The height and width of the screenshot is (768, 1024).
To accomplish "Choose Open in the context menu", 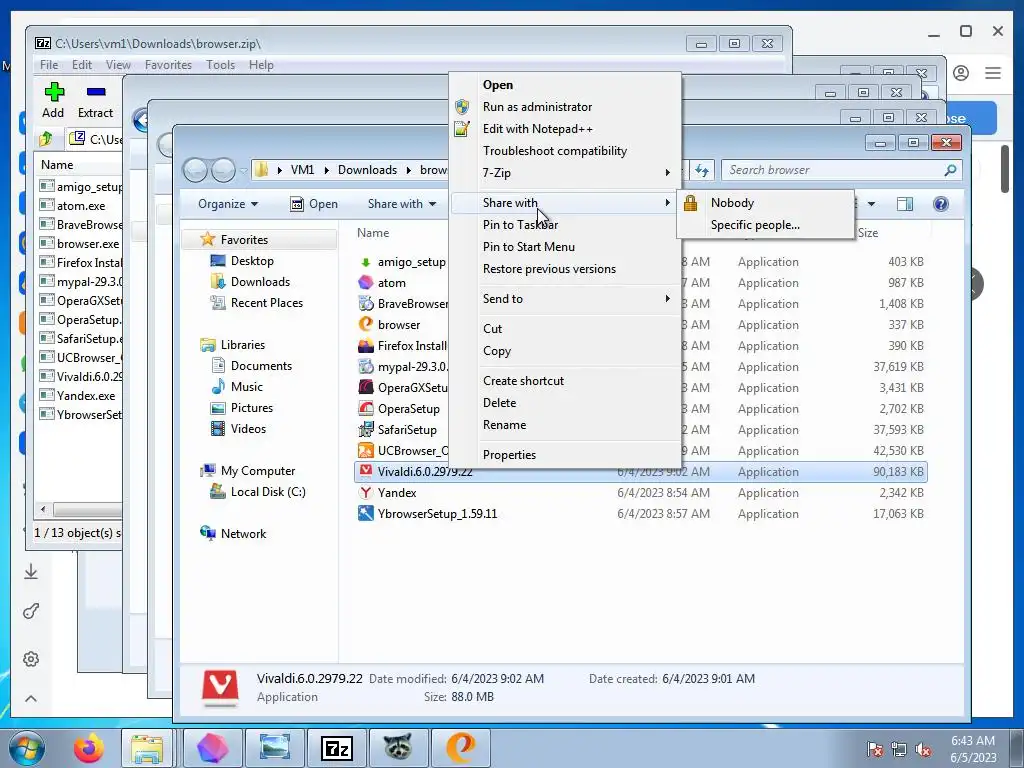I will 498,85.
